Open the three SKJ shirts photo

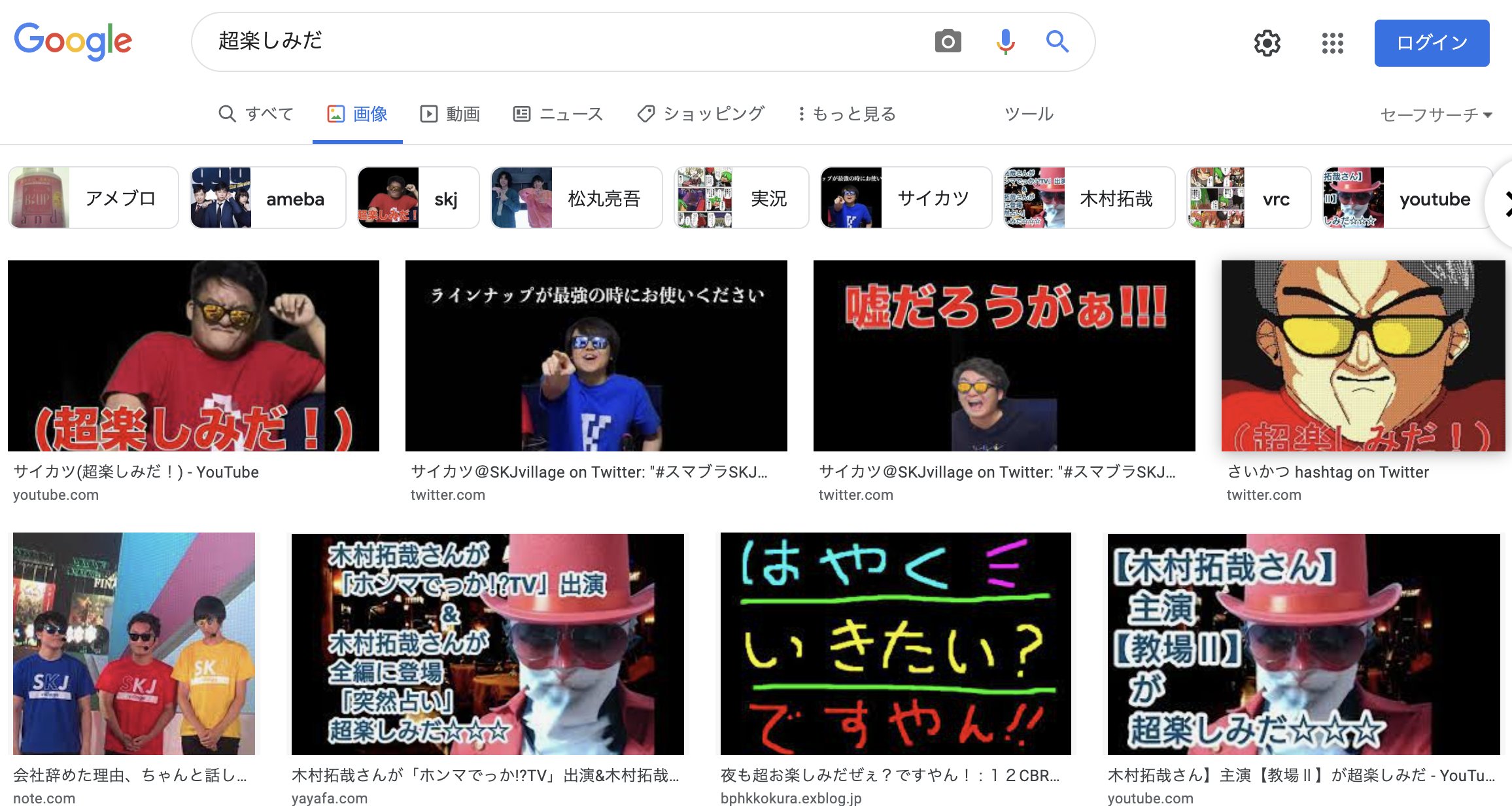pyautogui.click(x=134, y=644)
